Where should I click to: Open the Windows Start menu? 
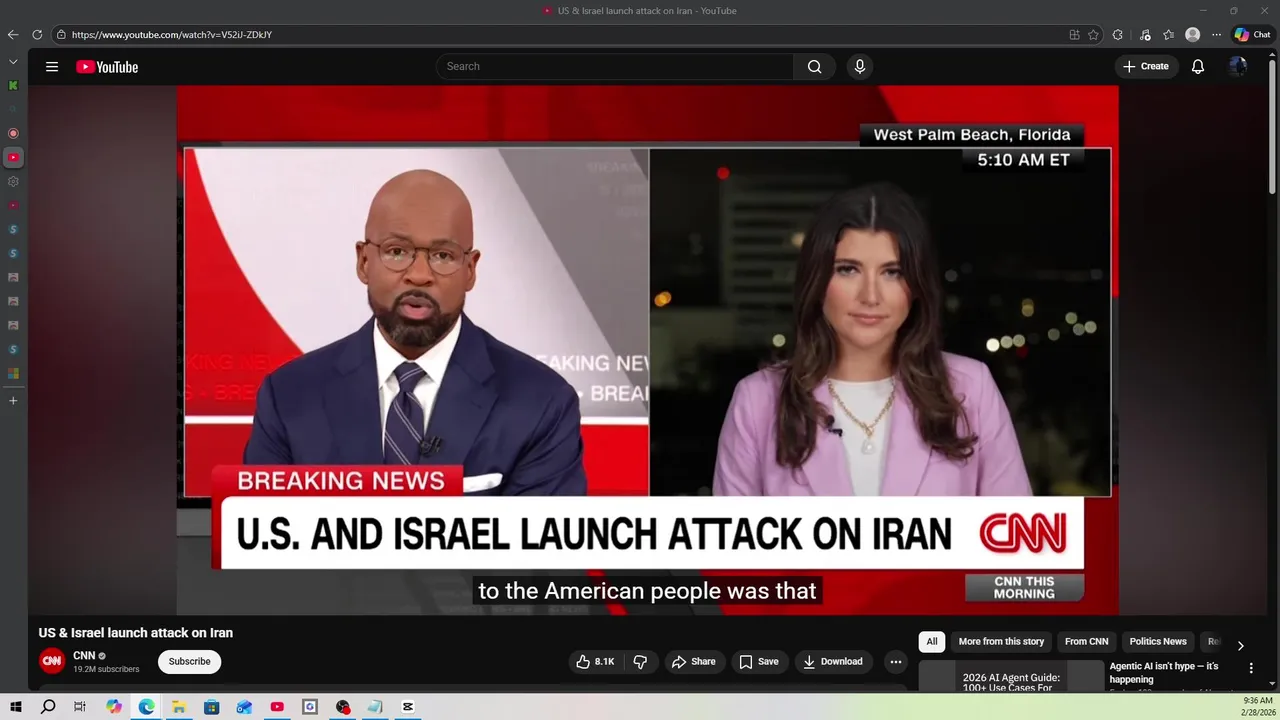coord(16,707)
